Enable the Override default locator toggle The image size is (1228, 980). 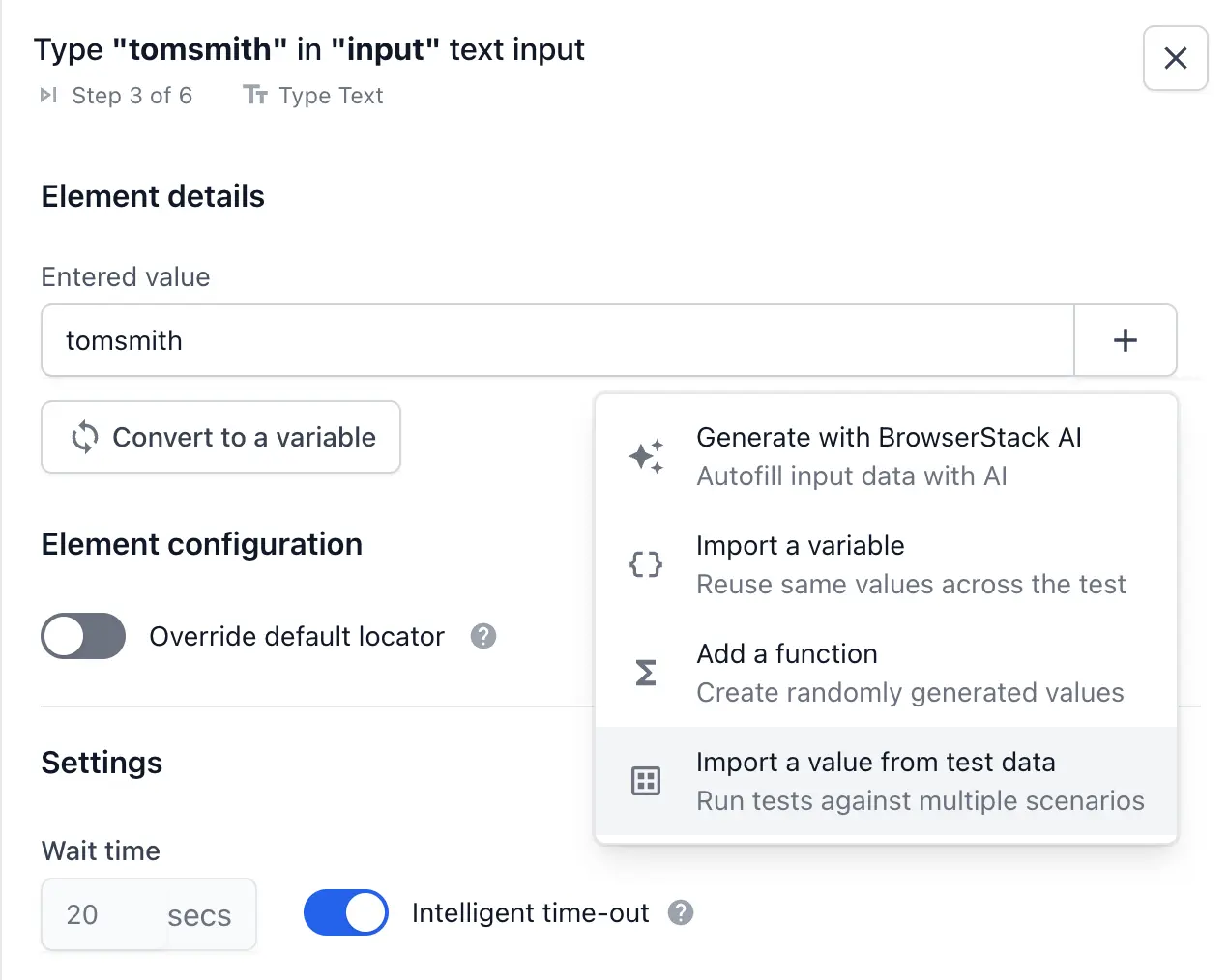point(83,636)
